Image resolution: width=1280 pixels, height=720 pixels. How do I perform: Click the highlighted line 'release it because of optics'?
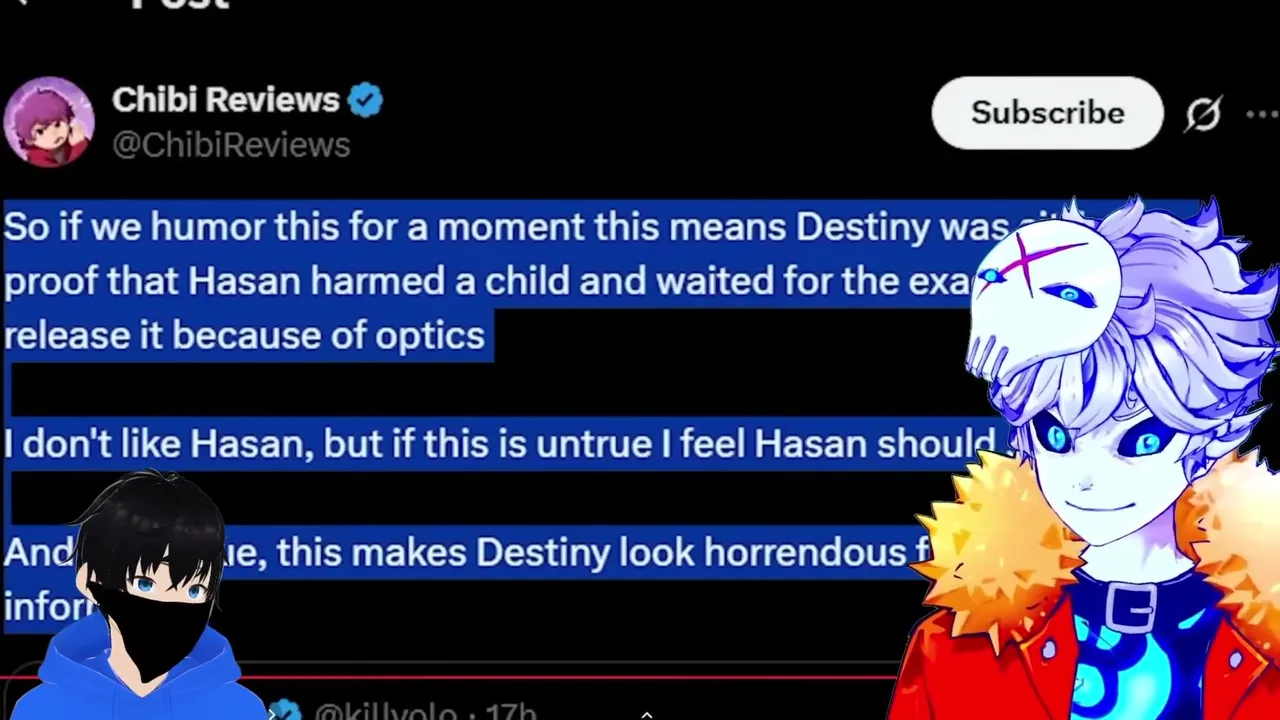point(245,335)
